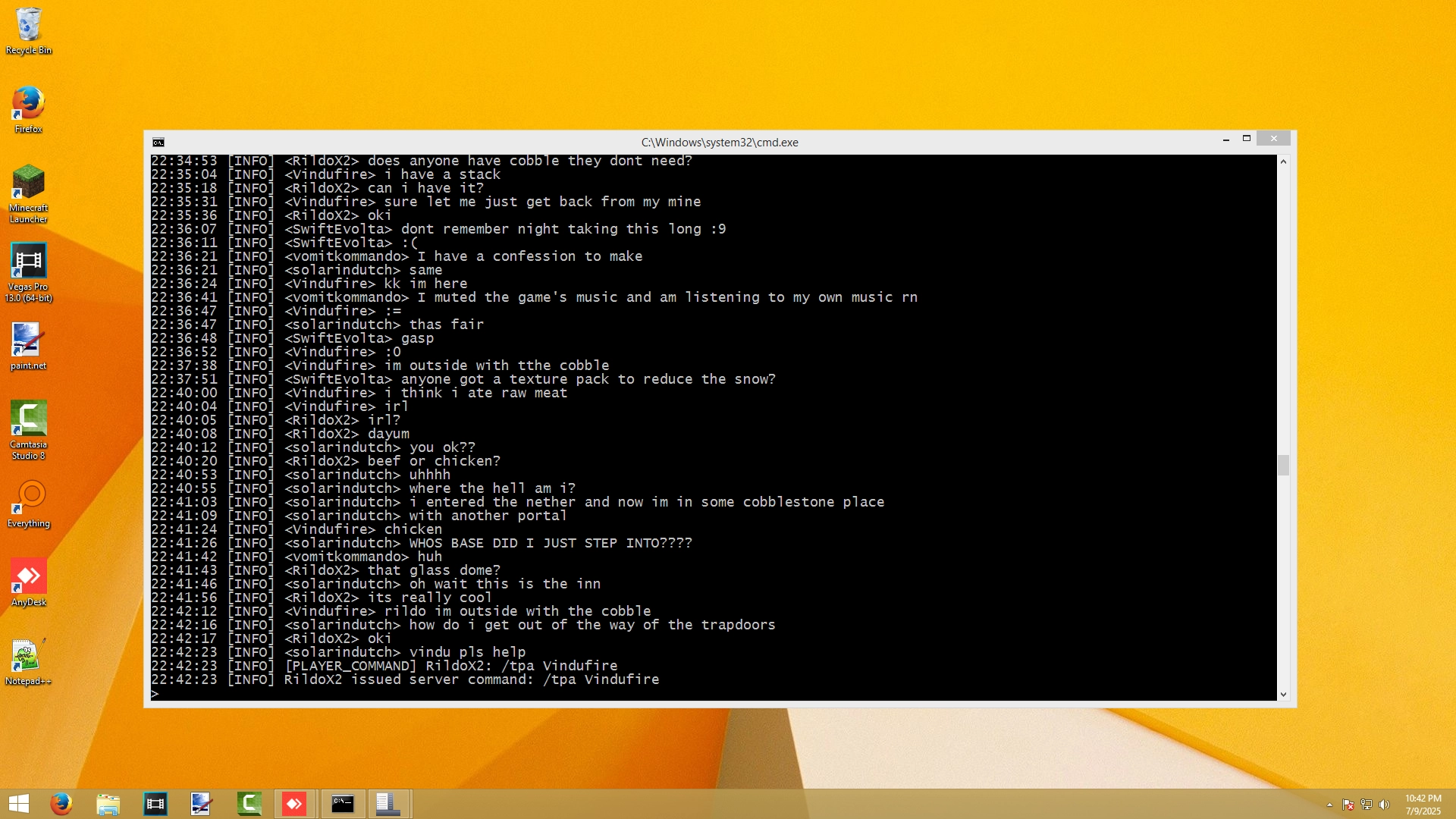Switch to cmd.exe taskbar button
Image resolution: width=1456 pixels, height=819 pixels.
click(343, 804)
